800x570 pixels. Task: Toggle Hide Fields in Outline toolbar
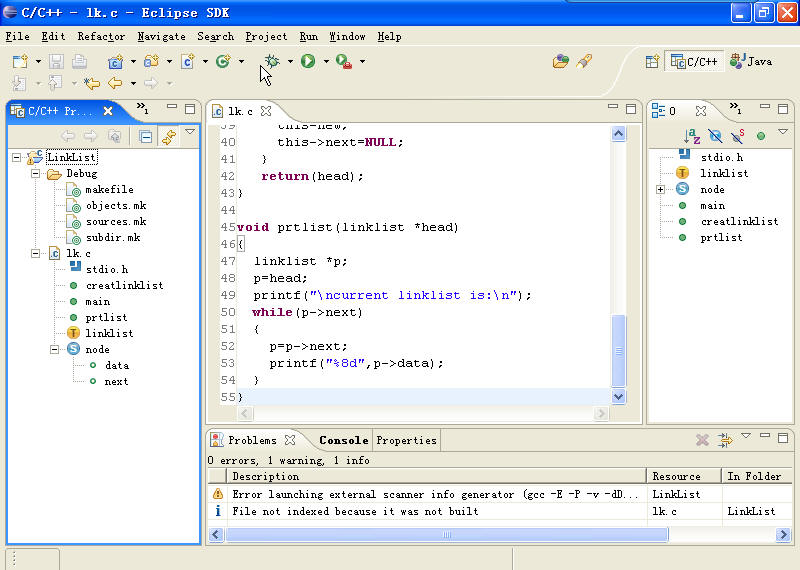(x=715, y=136)
